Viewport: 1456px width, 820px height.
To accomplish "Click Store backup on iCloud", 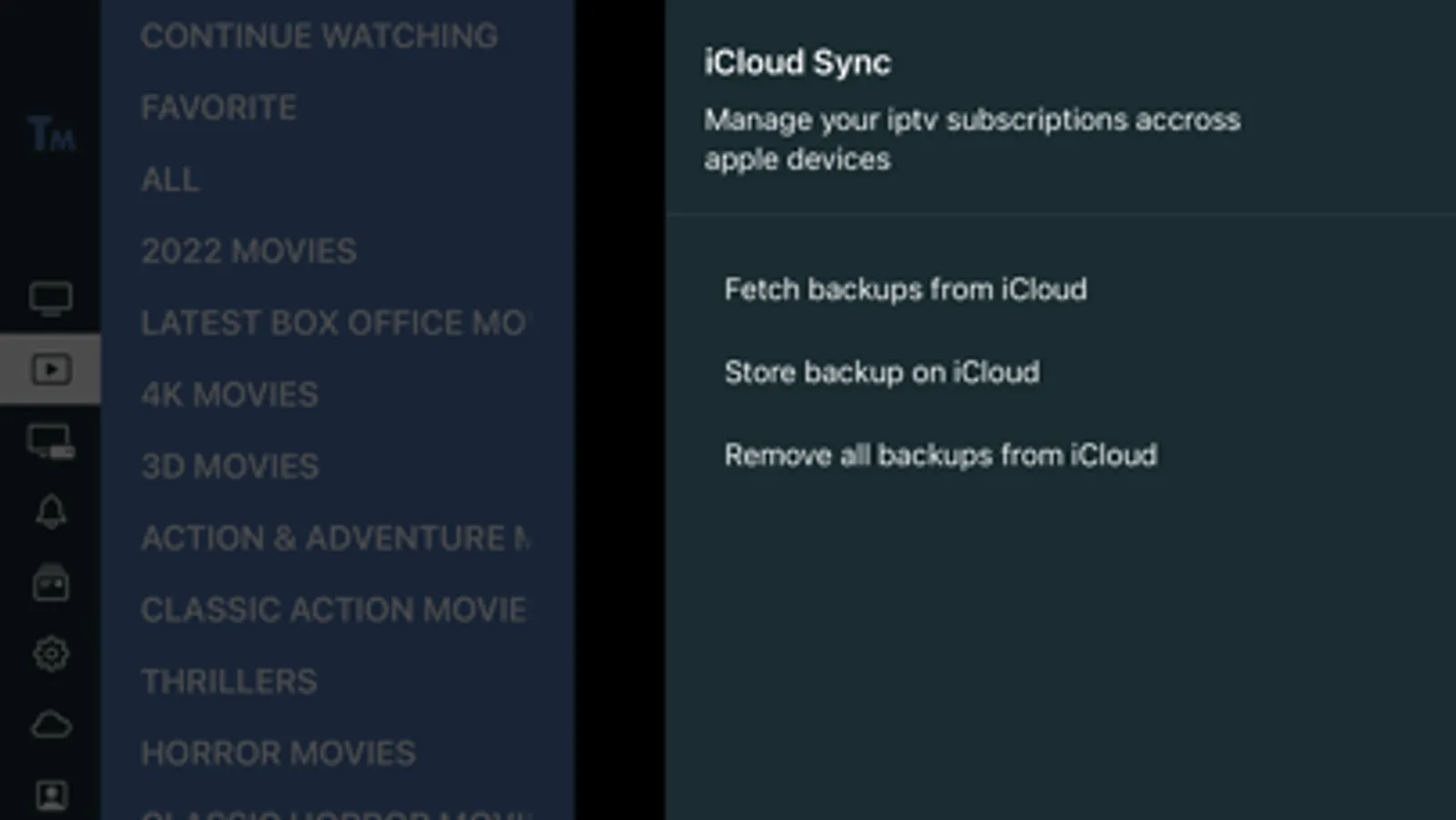I will click(x=881, y=373).
